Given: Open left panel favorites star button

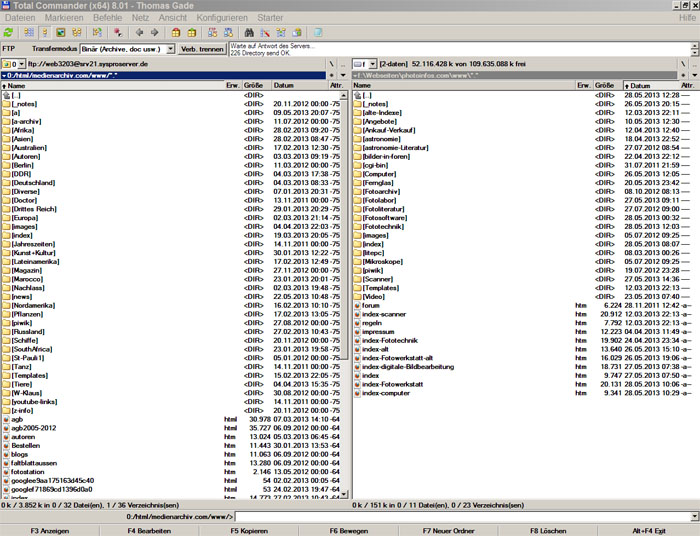Looking at the screenshot, I should [x=331, y=75].
